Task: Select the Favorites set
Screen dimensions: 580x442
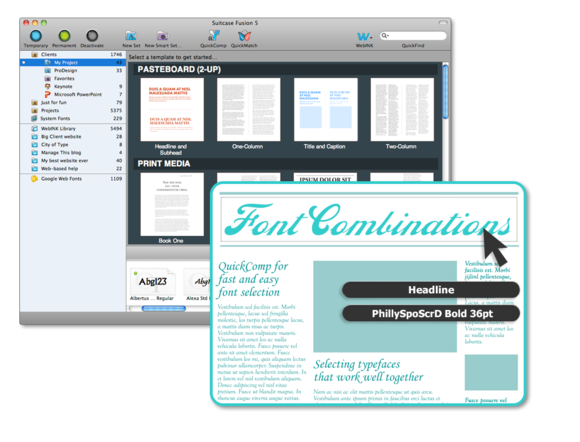Action: pyautogui.click(x=73, y=78)
